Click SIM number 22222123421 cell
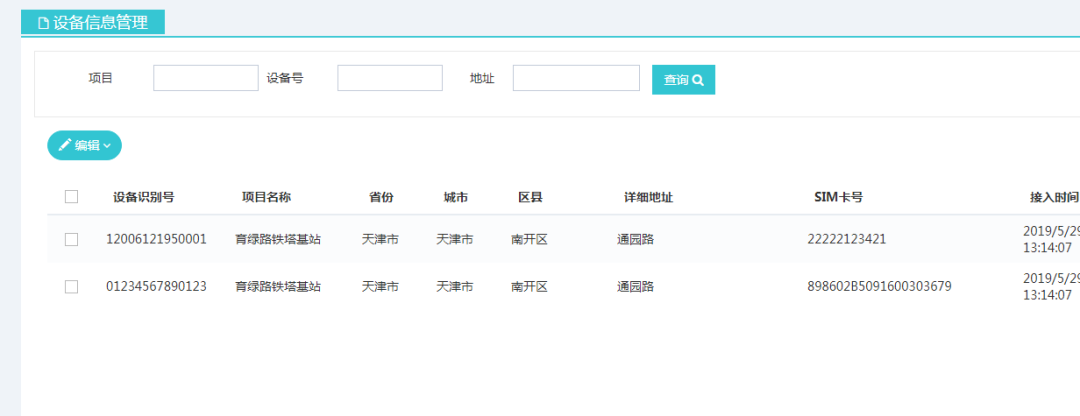The width and height of the screenshot is (1080, 416). tap(846, 239)
